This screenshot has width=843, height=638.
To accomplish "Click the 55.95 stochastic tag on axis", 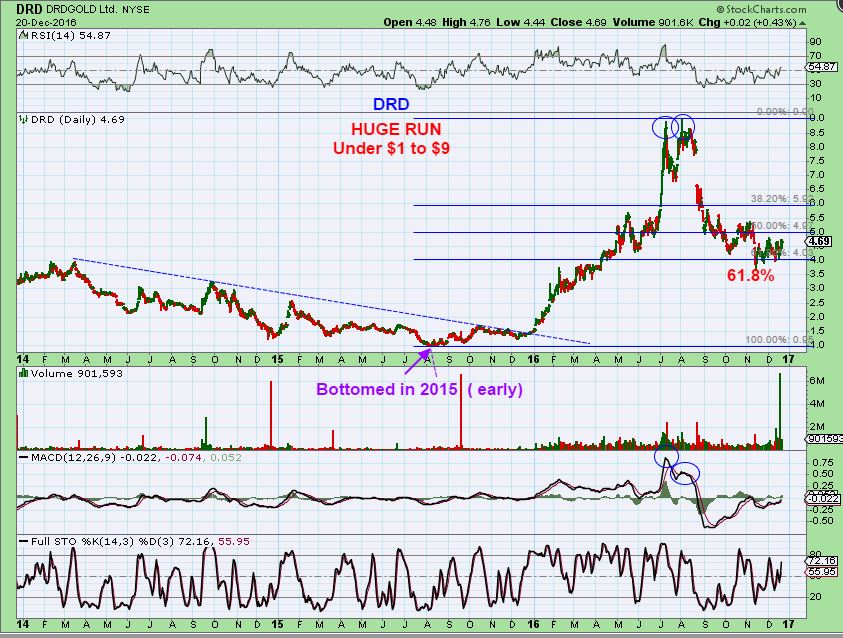I will click(x=822, y=571).
